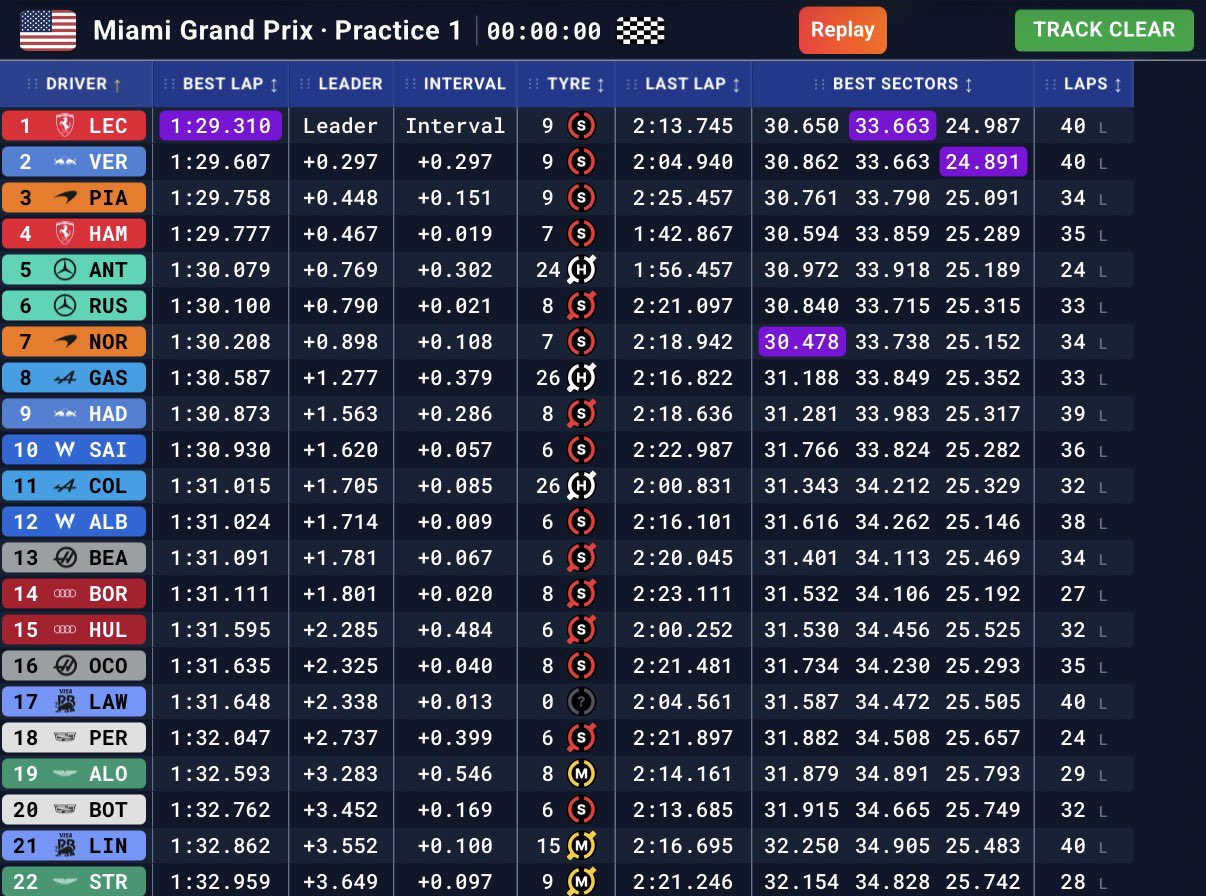The height and width of the screenshot is (896, 1206).
Task: Select the BOR driver badge
Action: point(74,594)
